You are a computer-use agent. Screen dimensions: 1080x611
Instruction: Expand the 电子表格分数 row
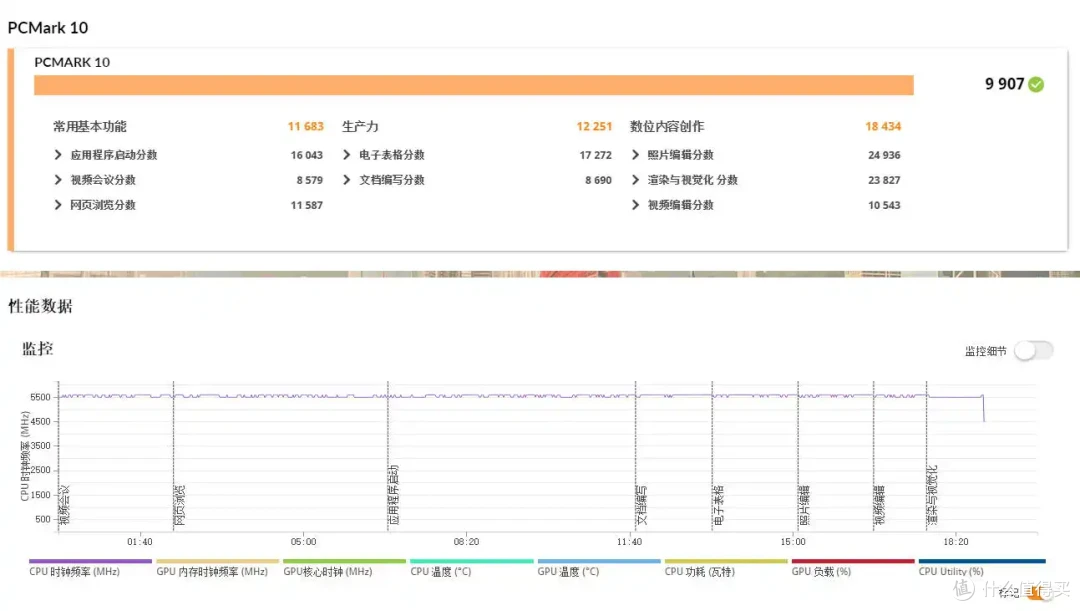tap(346, 155)
